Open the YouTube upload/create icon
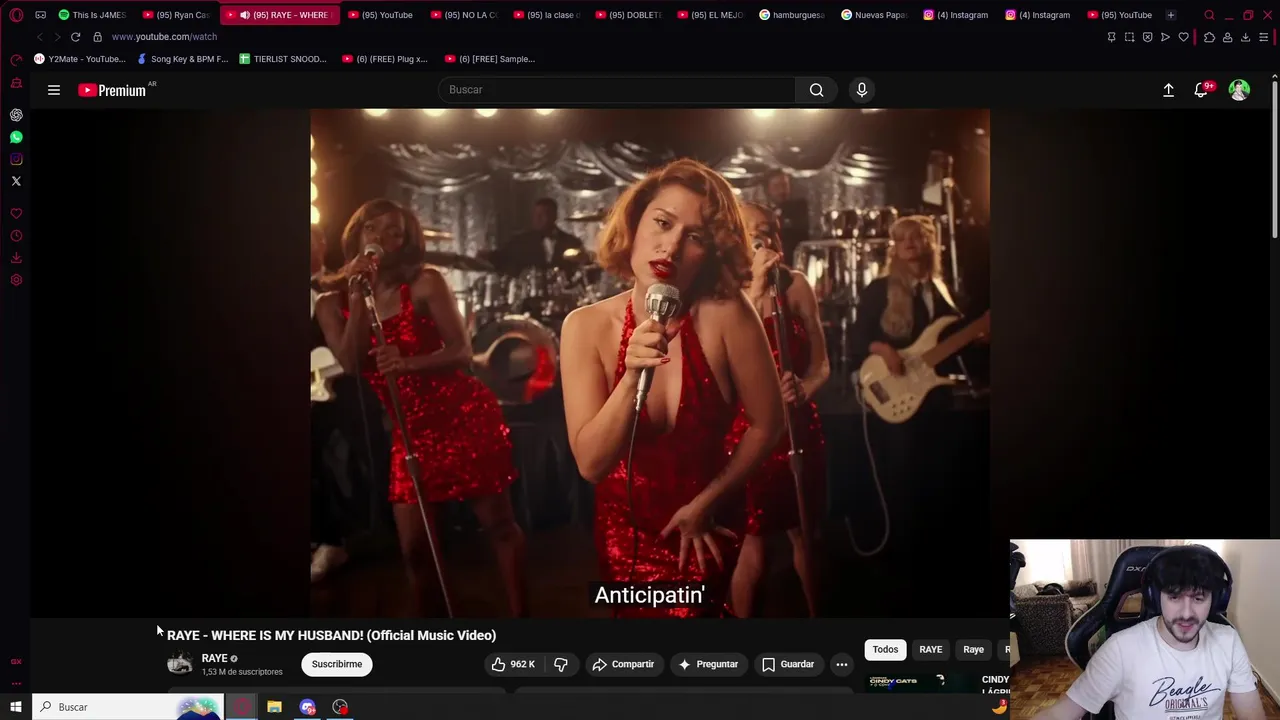This screenshot has width=1280, height=720. point(1168,90)
